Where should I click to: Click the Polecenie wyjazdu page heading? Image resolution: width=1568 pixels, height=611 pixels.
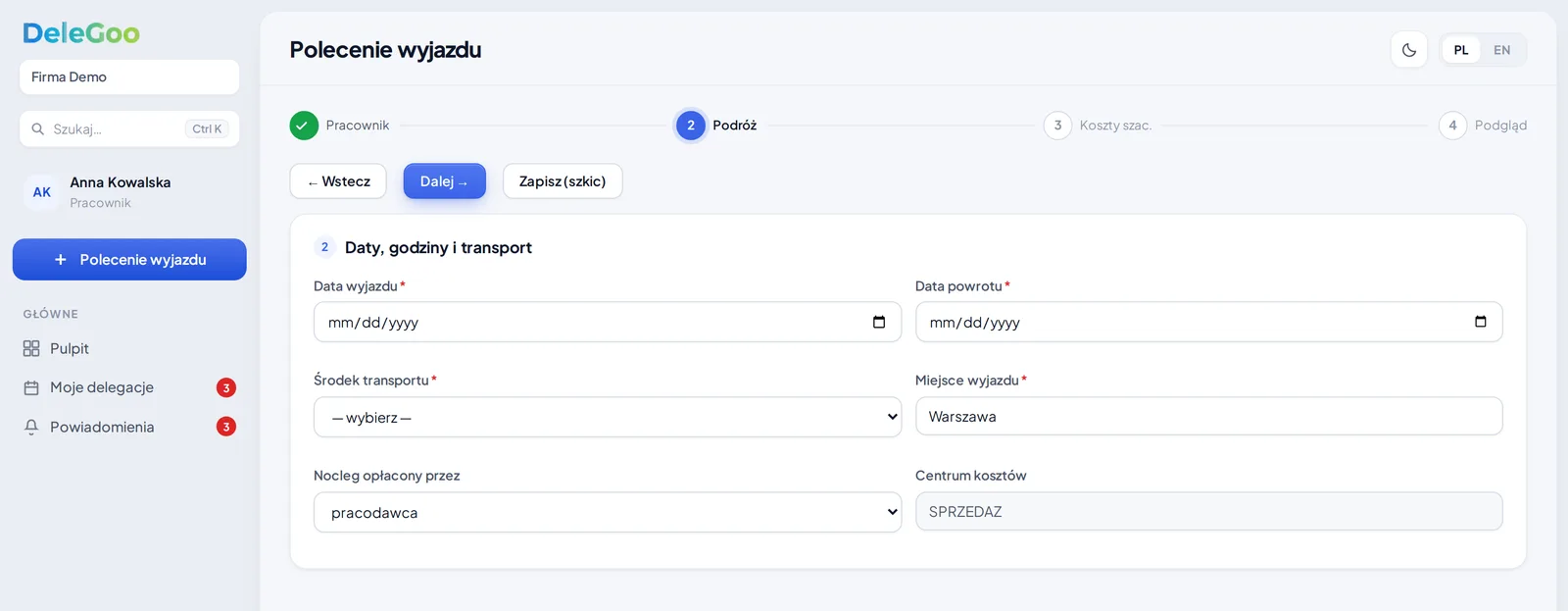pyautogui.click(x=385, y=50)
